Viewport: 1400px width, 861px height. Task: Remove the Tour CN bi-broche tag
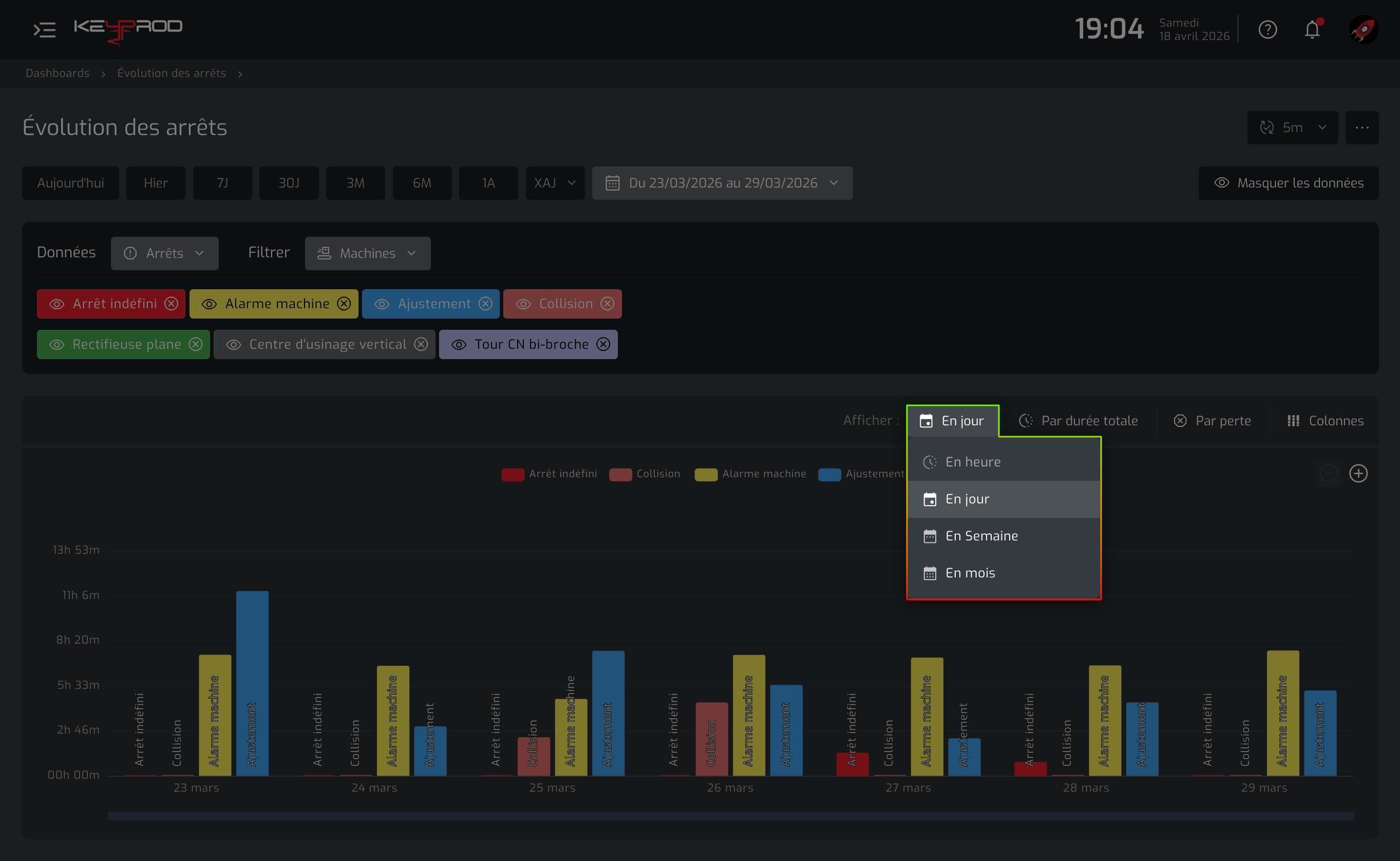[603, 345]
